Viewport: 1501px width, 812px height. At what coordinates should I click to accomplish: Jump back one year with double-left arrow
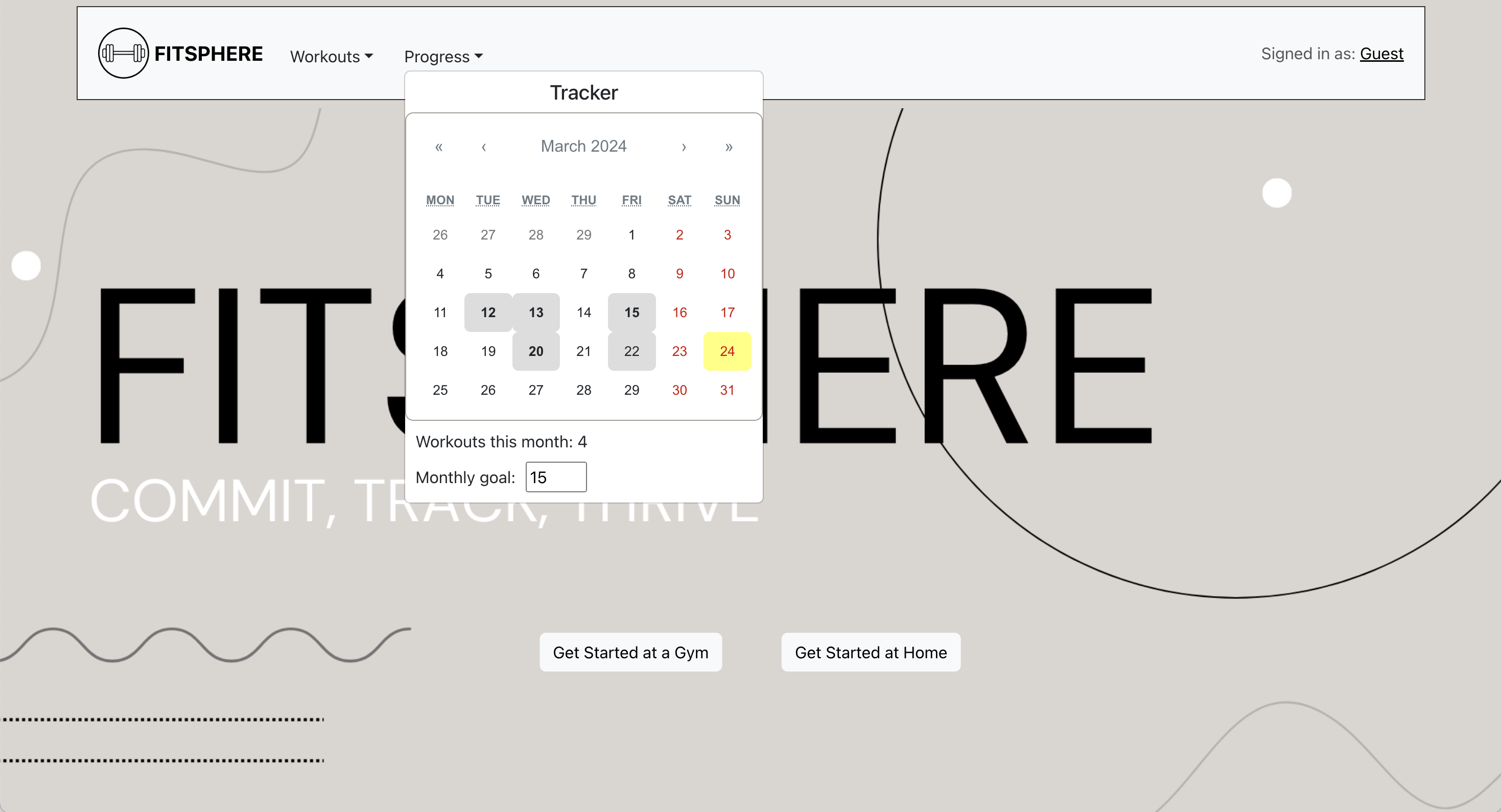(439, 147)
